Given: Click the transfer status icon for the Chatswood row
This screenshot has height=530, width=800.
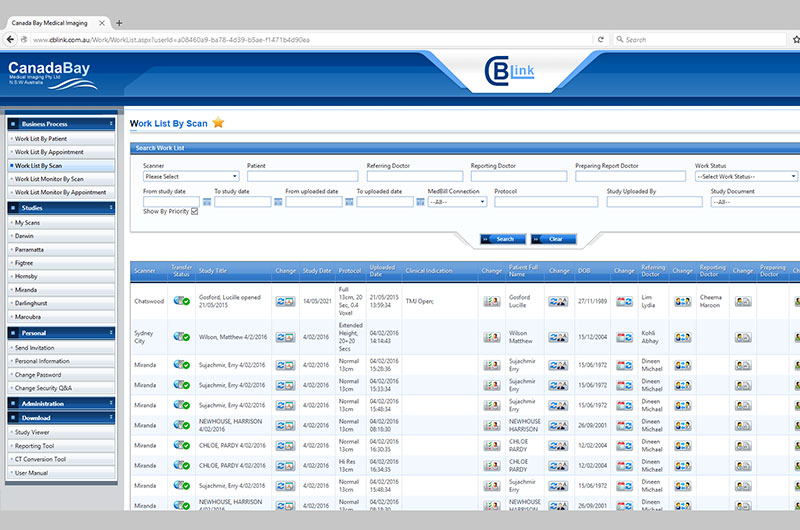Looking at the screenshot, I should (x=182, y=301).
